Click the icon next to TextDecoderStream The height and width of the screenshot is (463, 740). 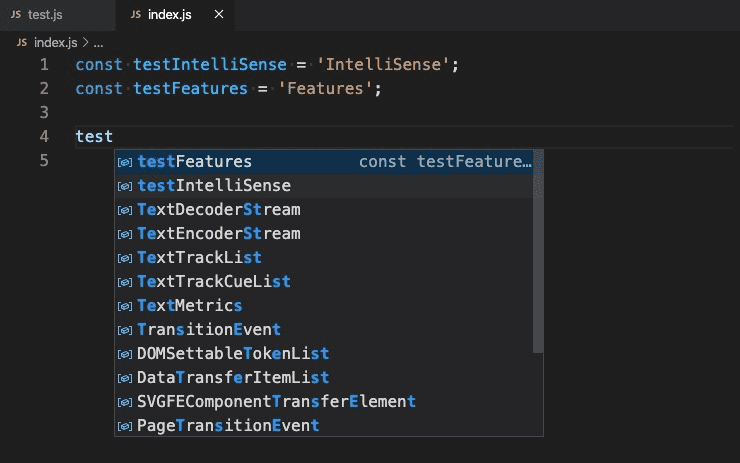[125, 210]
